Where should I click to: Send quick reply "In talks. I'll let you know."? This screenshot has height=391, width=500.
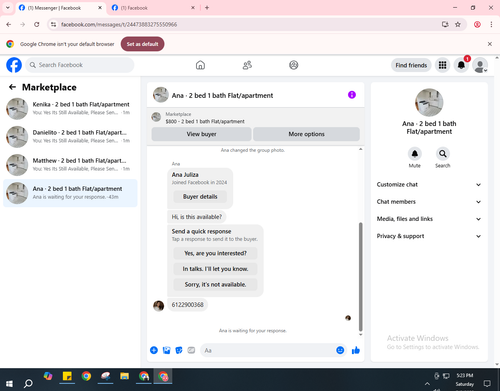pyautogui.click(x=215, y=269)
